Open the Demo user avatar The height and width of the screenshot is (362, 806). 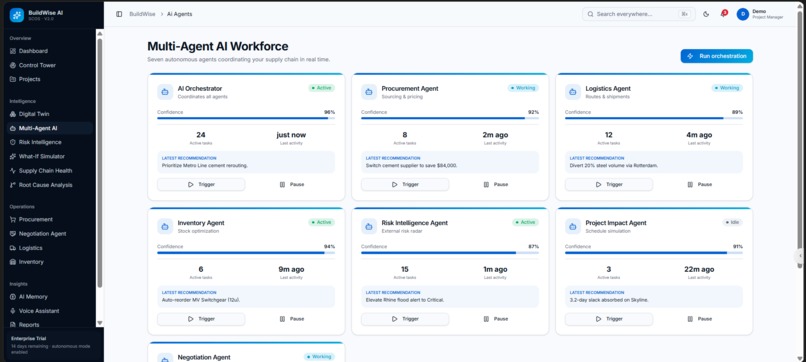click(x=742, y=14)
